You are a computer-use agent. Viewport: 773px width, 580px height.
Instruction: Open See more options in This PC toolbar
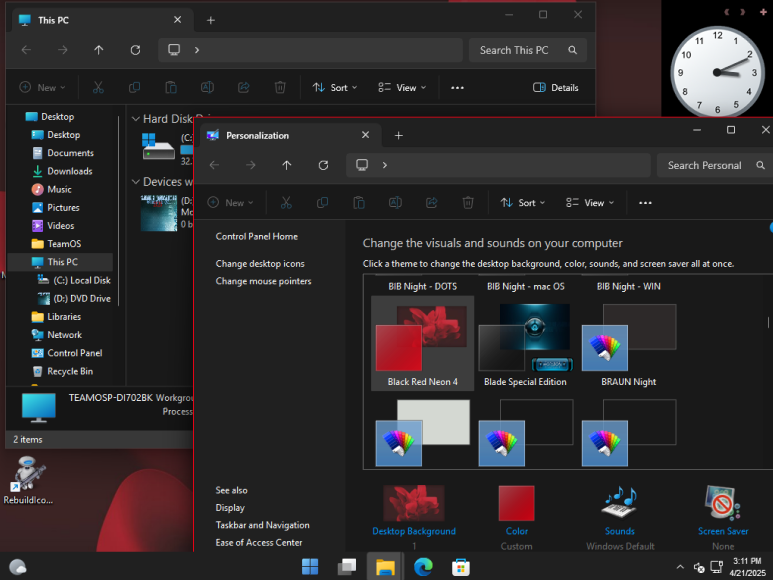click(x=457, y=87)
